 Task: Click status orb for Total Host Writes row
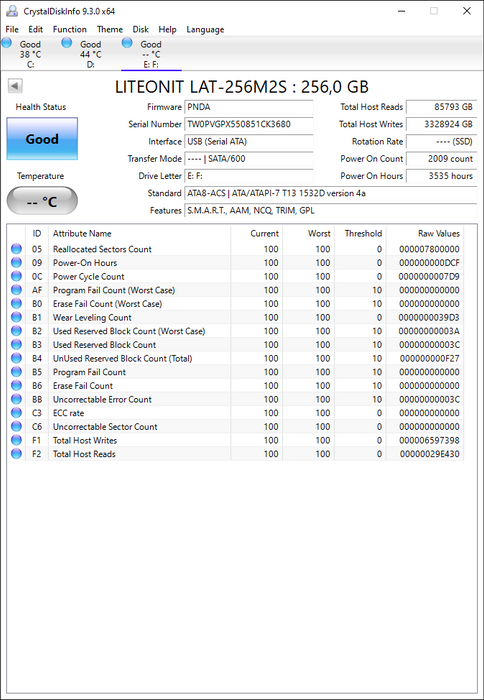tap(17, 440)
